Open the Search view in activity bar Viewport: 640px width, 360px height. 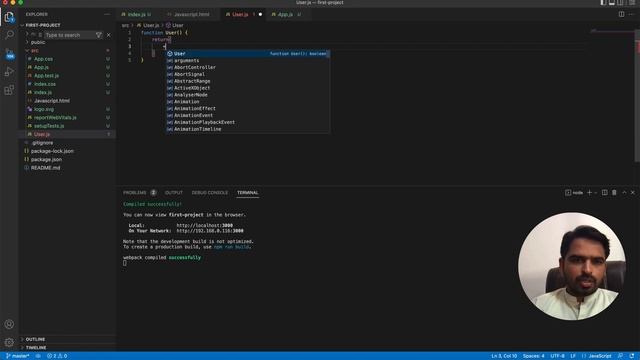click(x=9, y=35)
